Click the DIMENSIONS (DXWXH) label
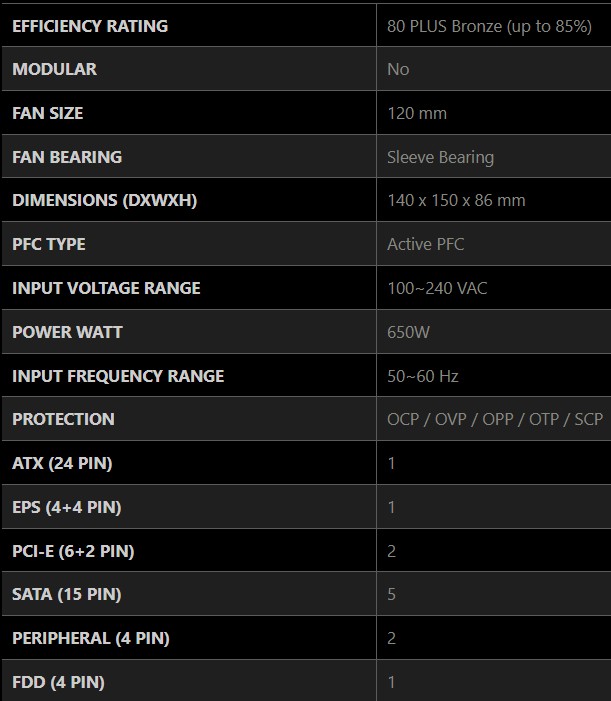 pos(105,200)
